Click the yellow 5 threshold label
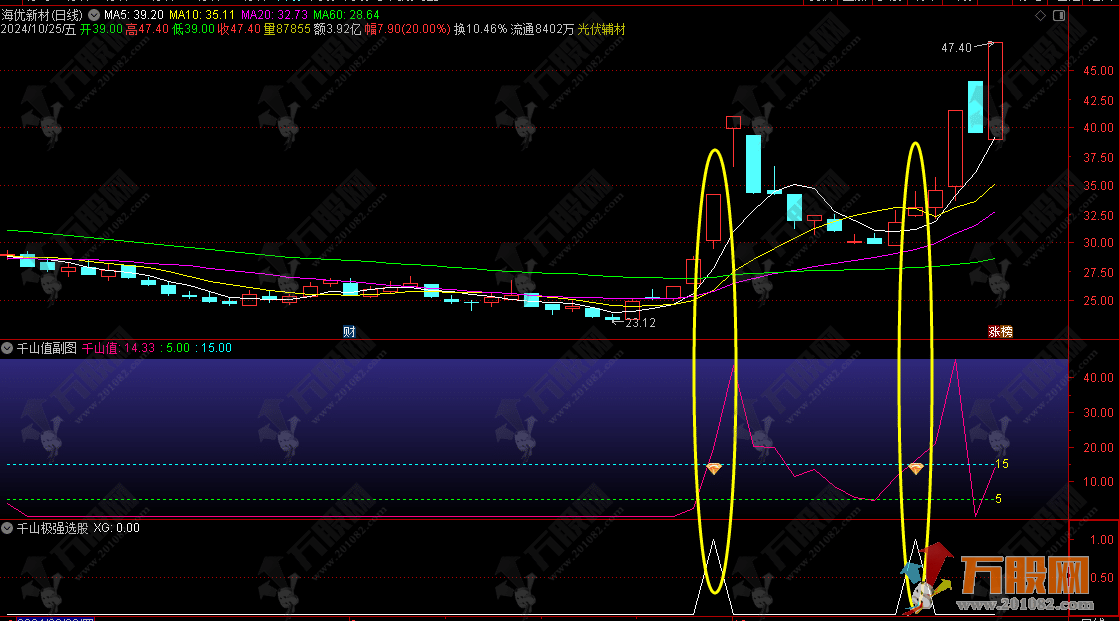The image size is (1120, 621). point(999,499)
